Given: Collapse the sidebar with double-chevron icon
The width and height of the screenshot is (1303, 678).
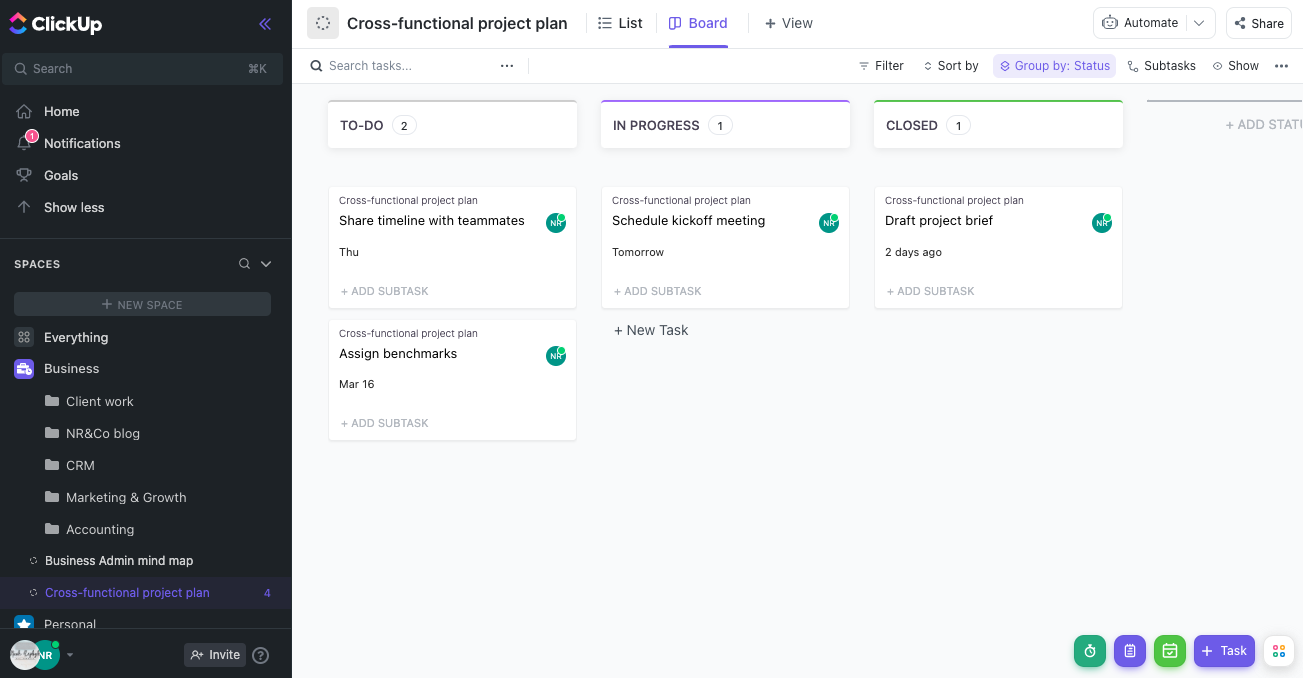Looking at the screenshot, I should 265,24.
